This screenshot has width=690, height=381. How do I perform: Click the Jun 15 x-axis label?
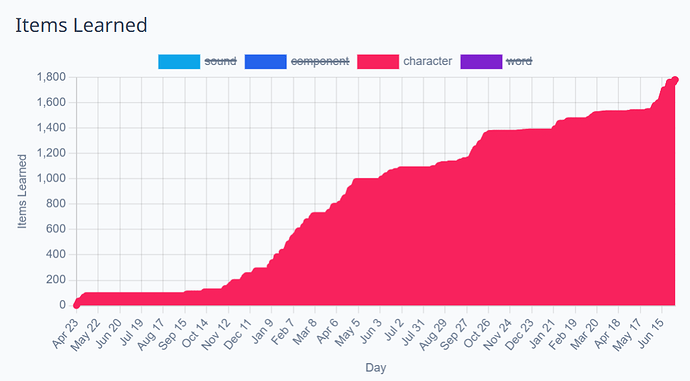point(650,334)
